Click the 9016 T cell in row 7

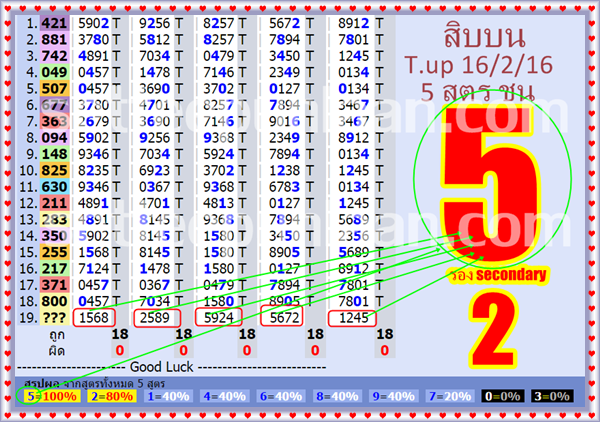click(x=291, y=121)
